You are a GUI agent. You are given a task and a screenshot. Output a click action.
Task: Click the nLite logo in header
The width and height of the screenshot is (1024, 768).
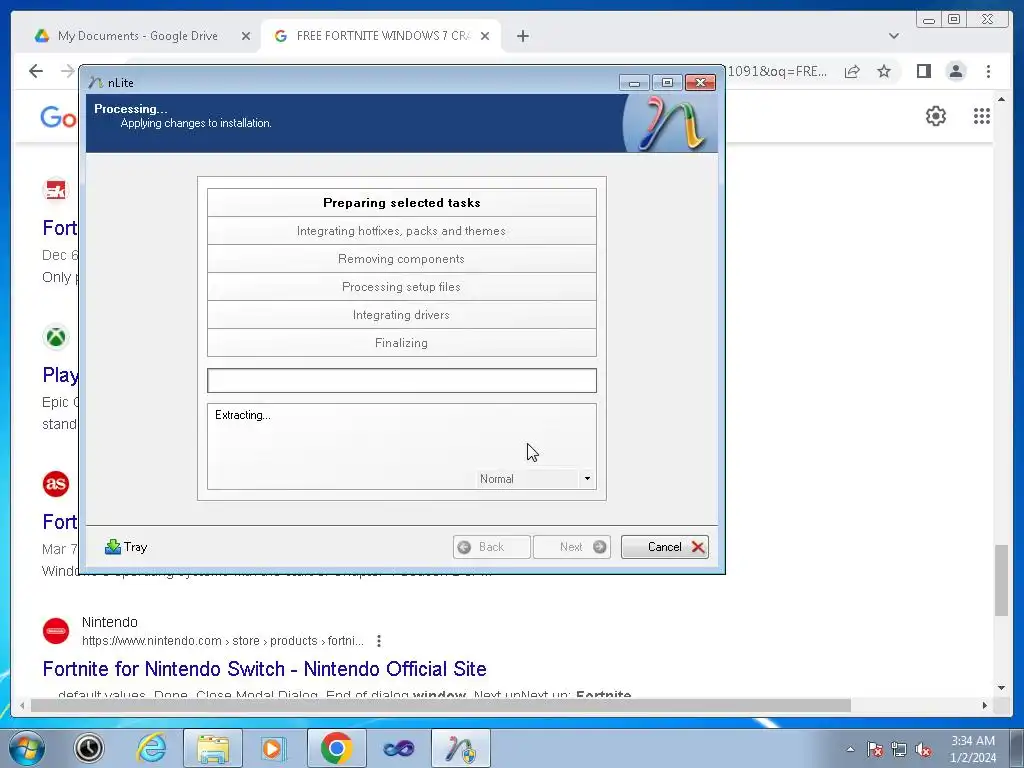[671, 123]
